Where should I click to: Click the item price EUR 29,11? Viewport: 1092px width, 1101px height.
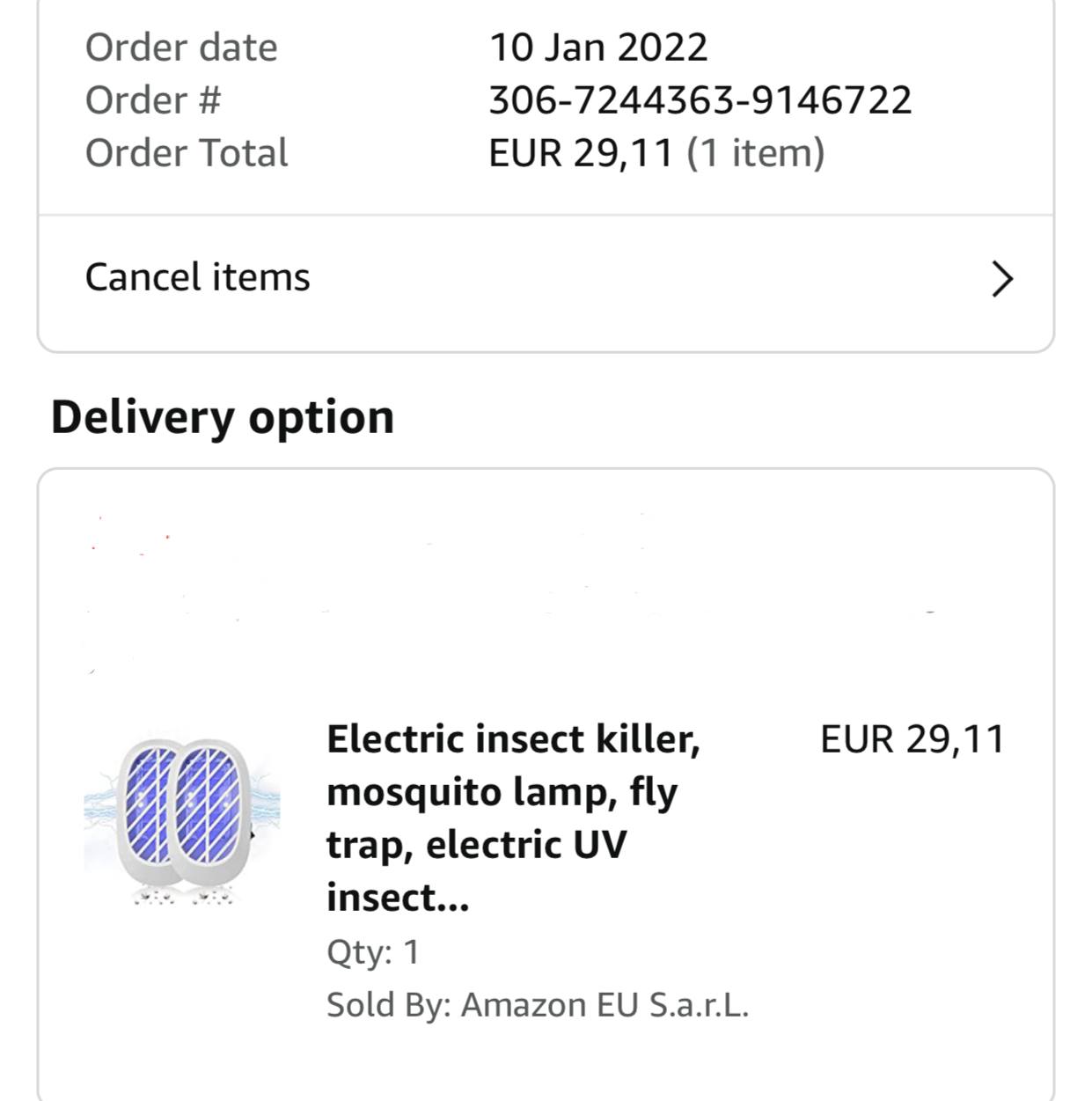tap(912, 739)
